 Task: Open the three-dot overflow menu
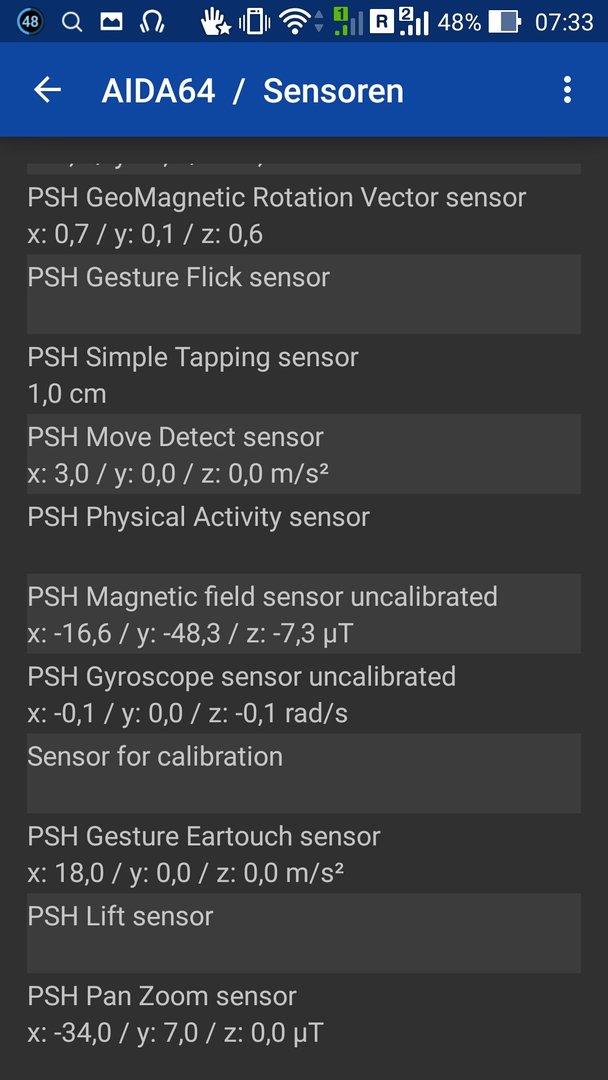point(567,90)
